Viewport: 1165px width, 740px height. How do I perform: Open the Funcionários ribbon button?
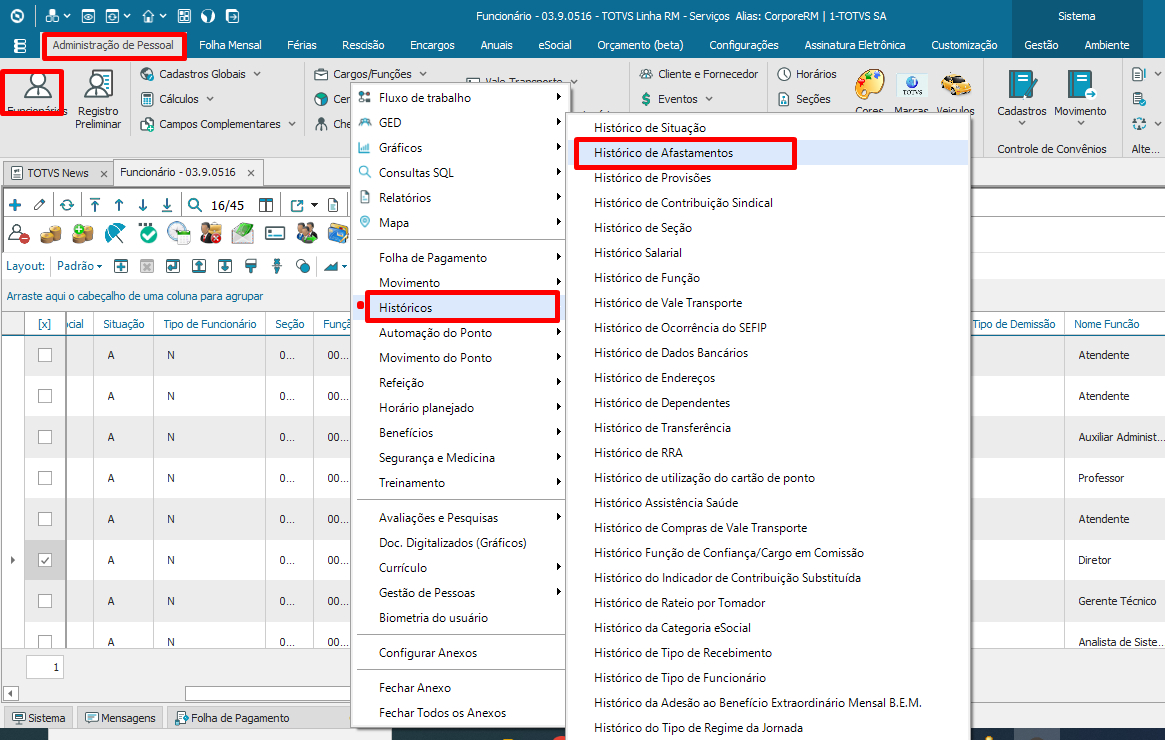coord(33,93)
